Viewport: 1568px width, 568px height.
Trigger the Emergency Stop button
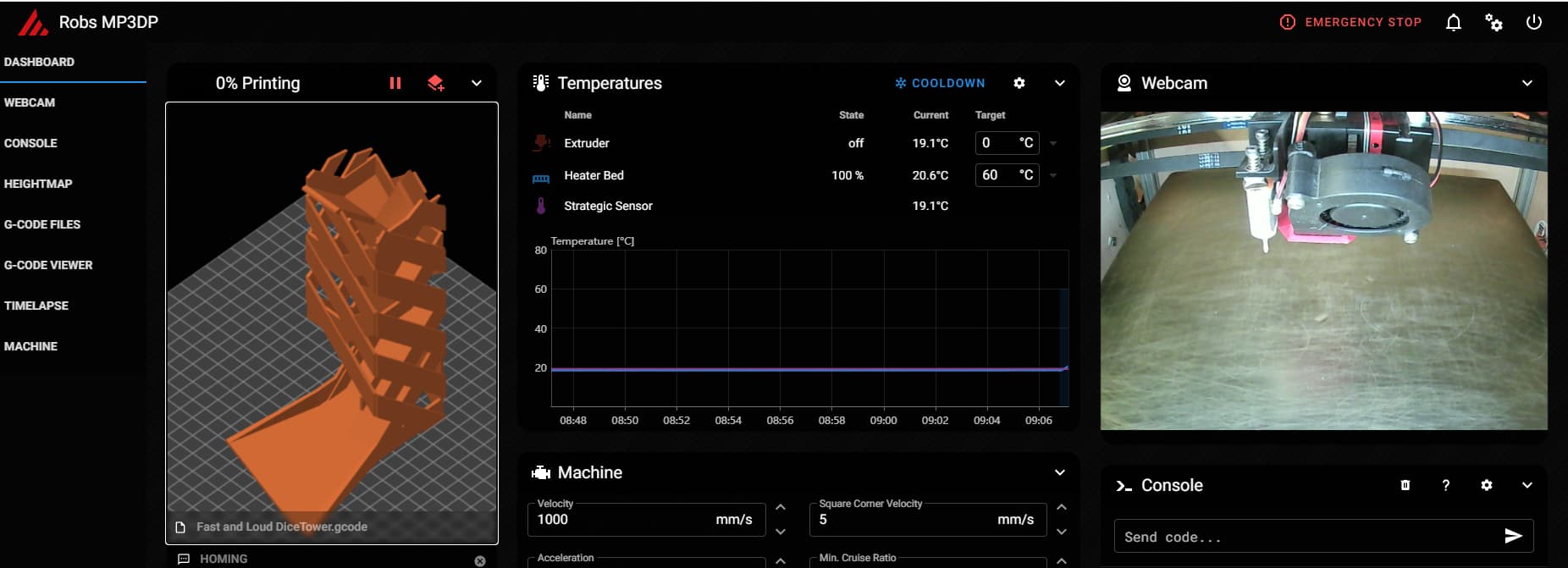[1350, 22]
